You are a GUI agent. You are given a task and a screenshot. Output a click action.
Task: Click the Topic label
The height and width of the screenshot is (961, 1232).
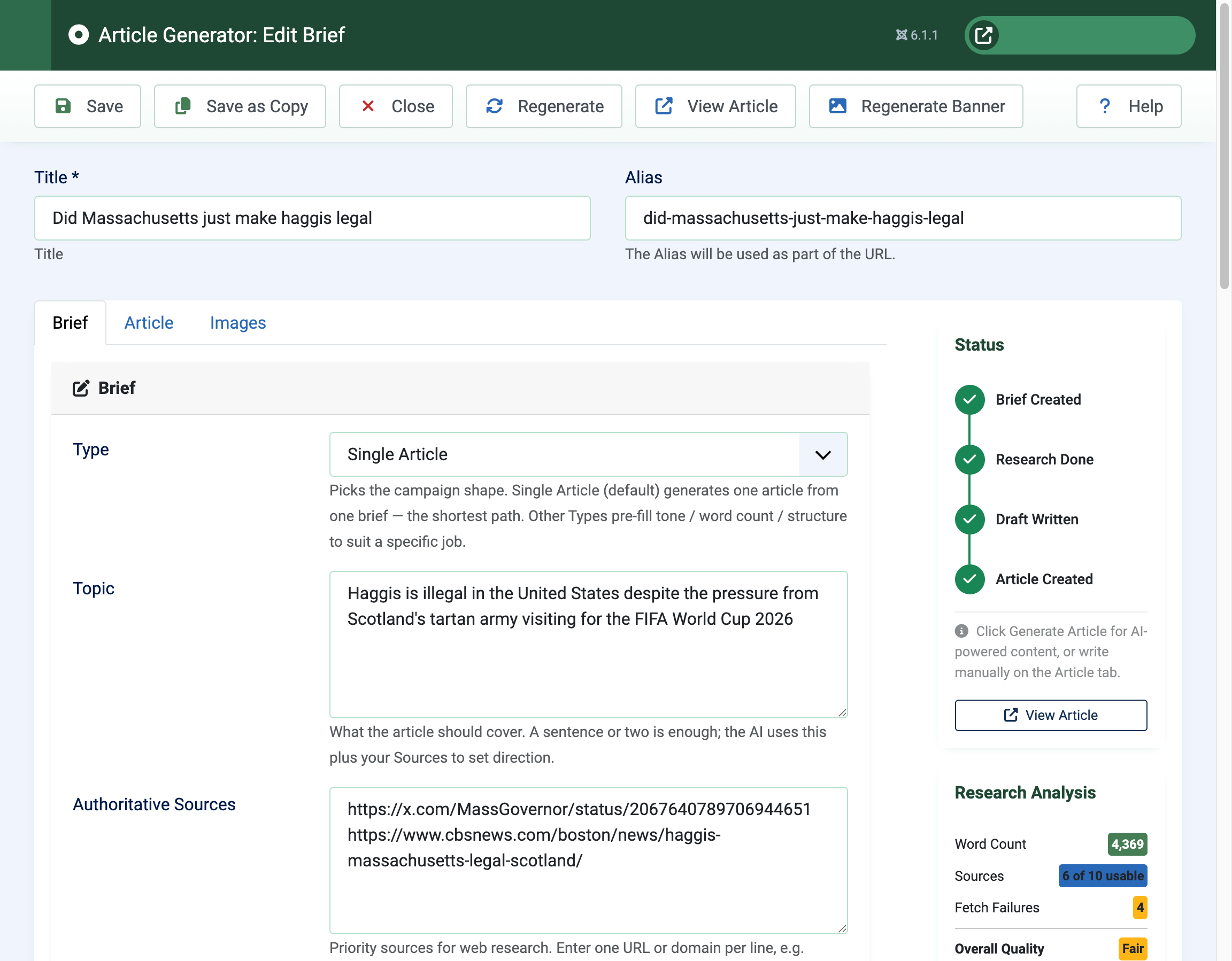(x=94, y=588)
